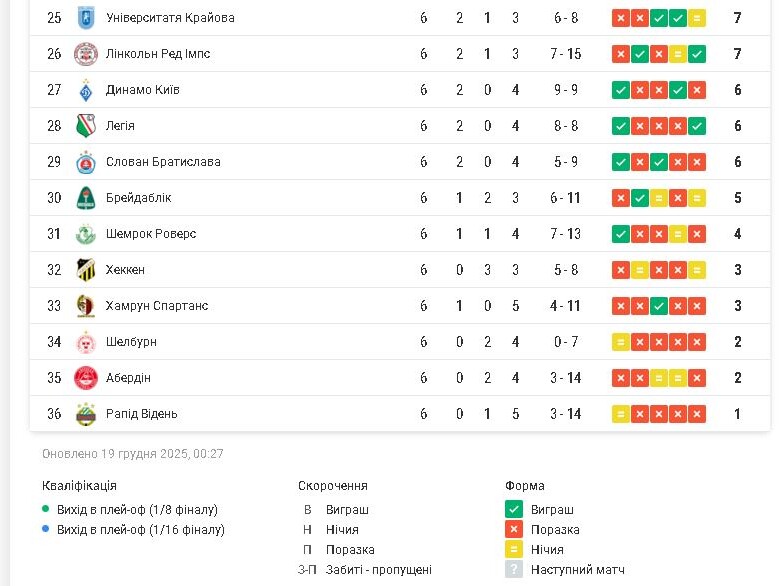Click the green Виграш legend icon

point(514,510)
